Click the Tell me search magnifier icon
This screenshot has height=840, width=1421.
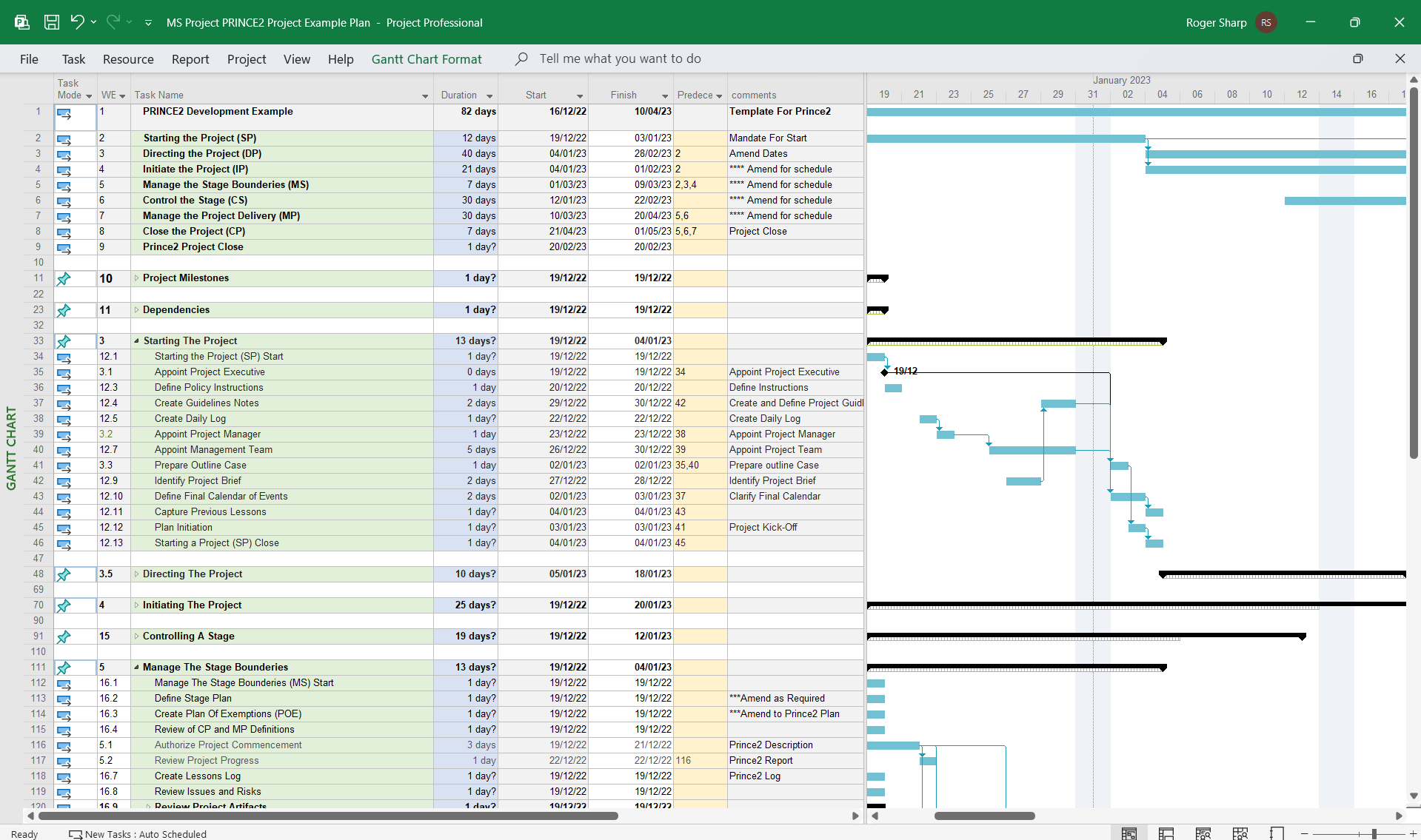click(x=521, y=58)
